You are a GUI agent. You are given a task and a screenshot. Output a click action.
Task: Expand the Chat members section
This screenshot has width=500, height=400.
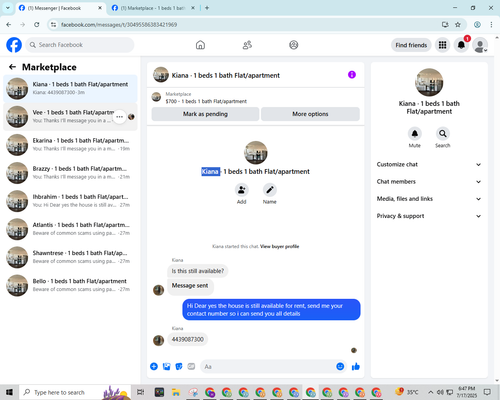[429, 182]
